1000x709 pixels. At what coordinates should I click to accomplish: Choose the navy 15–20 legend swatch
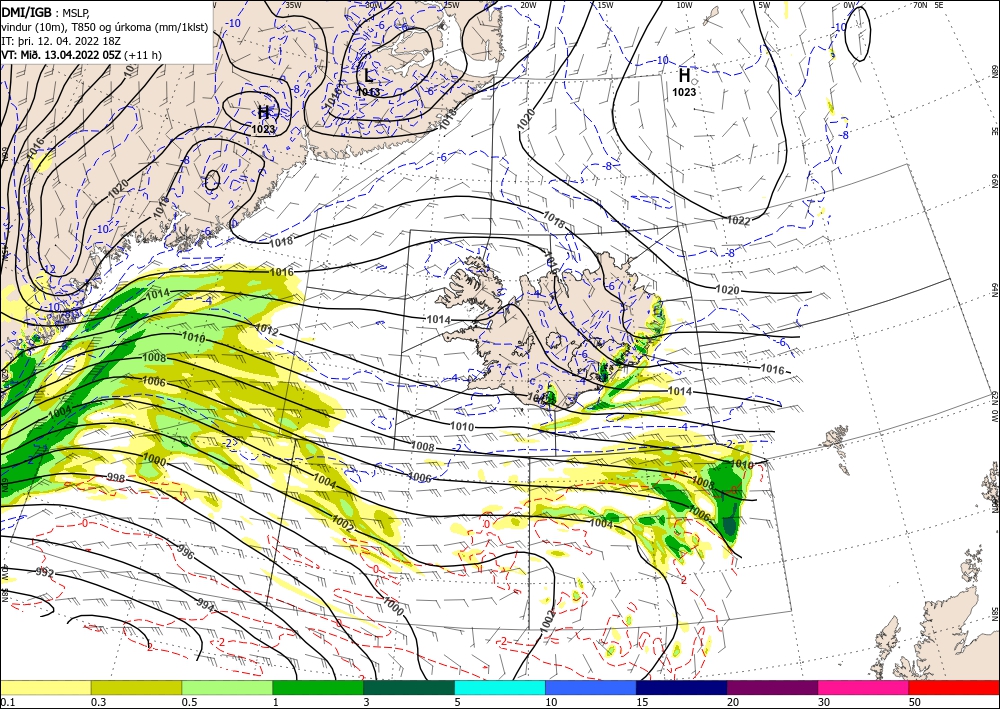pyautogui.click(x=682, y=687)
